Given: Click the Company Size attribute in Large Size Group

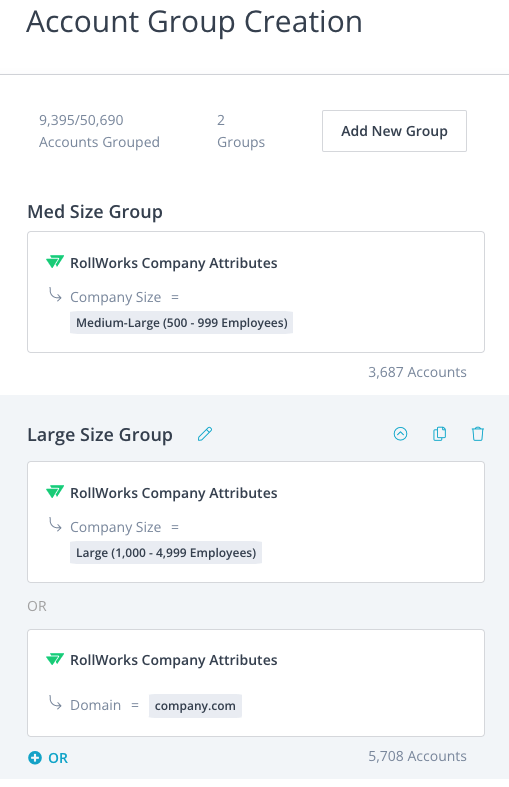Looking at the screenshot, I should point(115,527).
